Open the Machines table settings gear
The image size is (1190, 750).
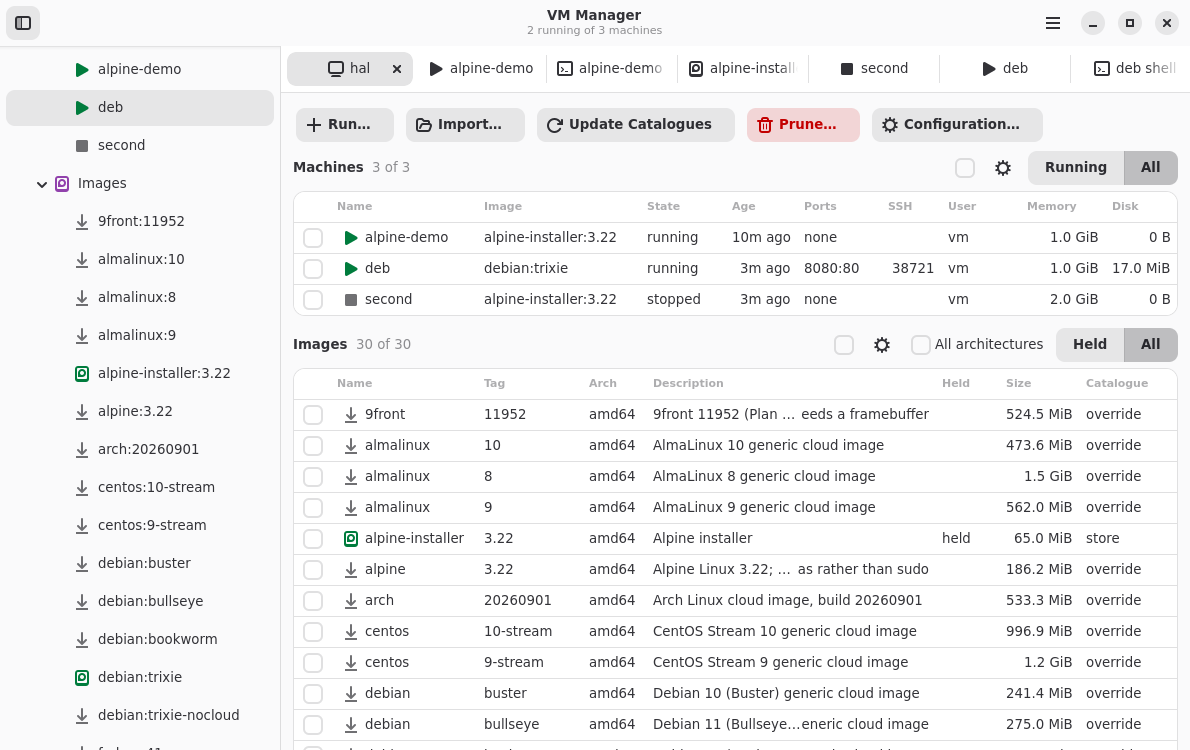[1003, 168]
